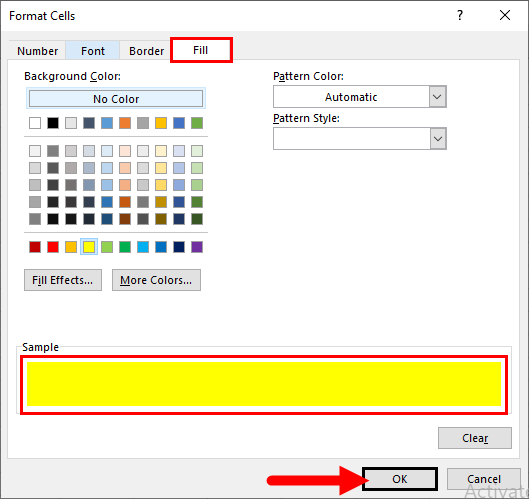Click the help question mark icon
Image resolution: width=529 pixels, height=499 pixels.
[x=460, y=15]
